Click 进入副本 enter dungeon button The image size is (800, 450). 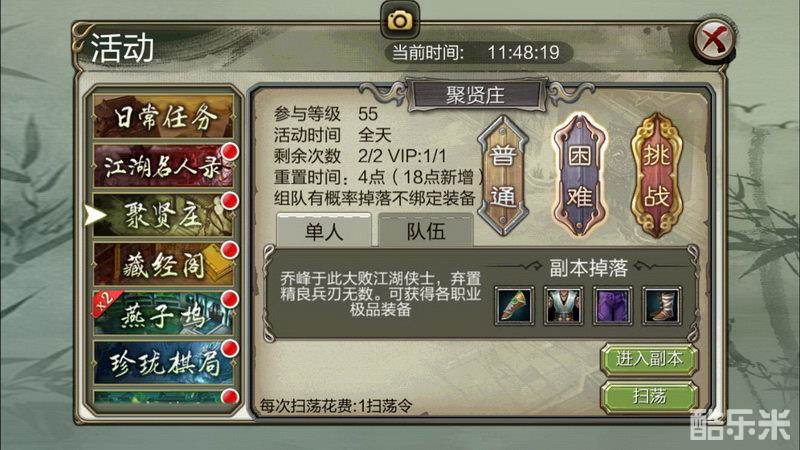[x=649, y=359]
